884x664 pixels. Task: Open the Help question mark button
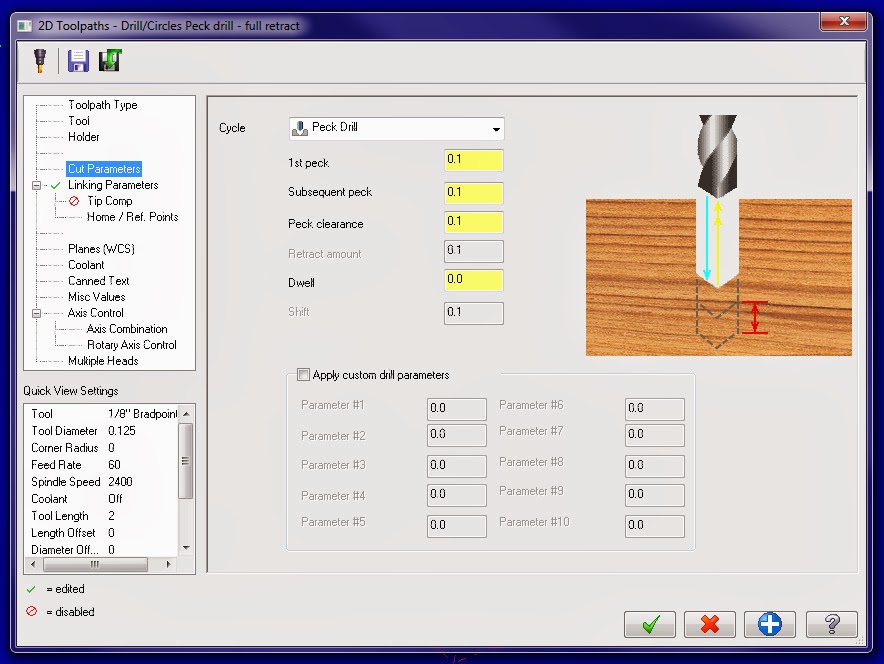[x=830, y=624]
